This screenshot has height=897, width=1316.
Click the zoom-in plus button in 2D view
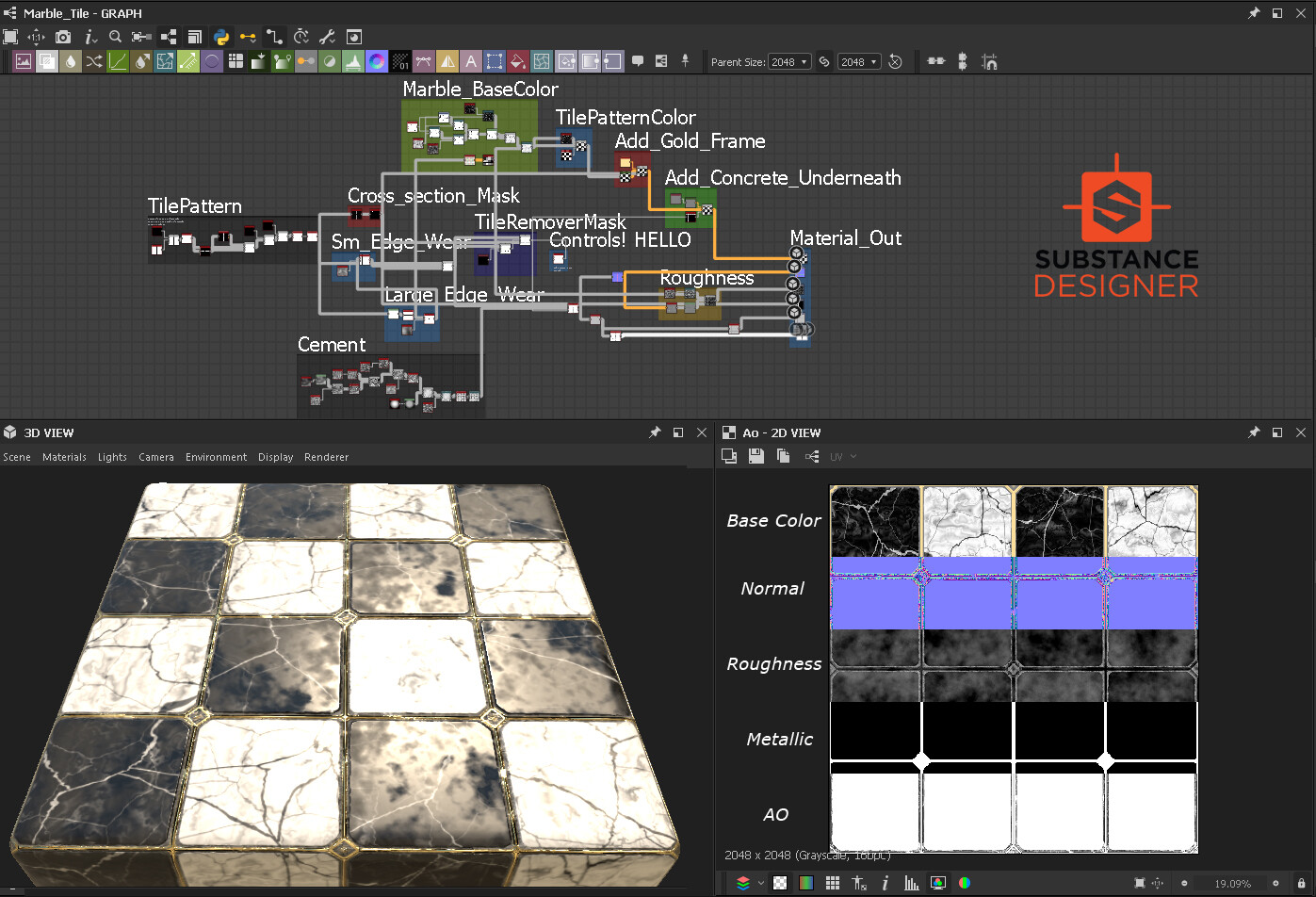[x=1275, y=883]
